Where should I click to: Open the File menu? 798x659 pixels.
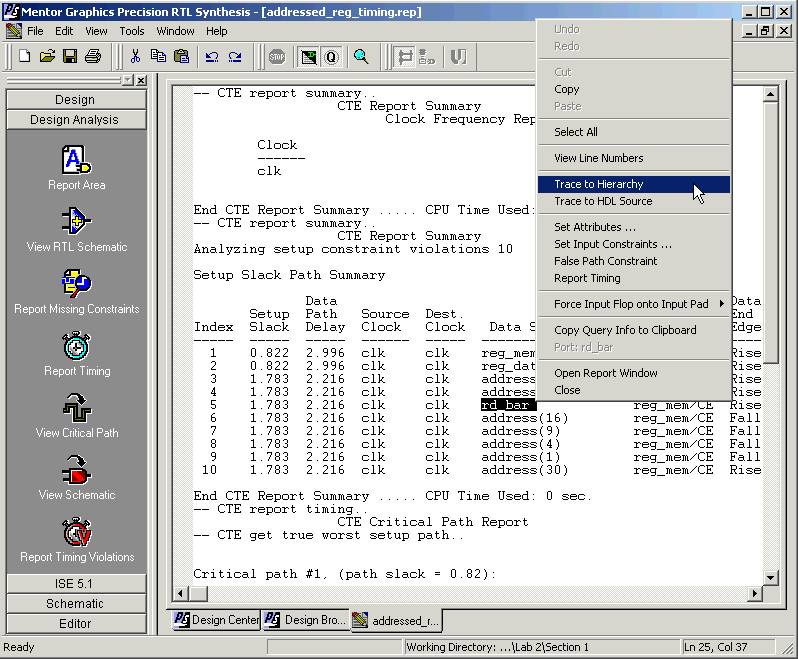pos(35,31)
